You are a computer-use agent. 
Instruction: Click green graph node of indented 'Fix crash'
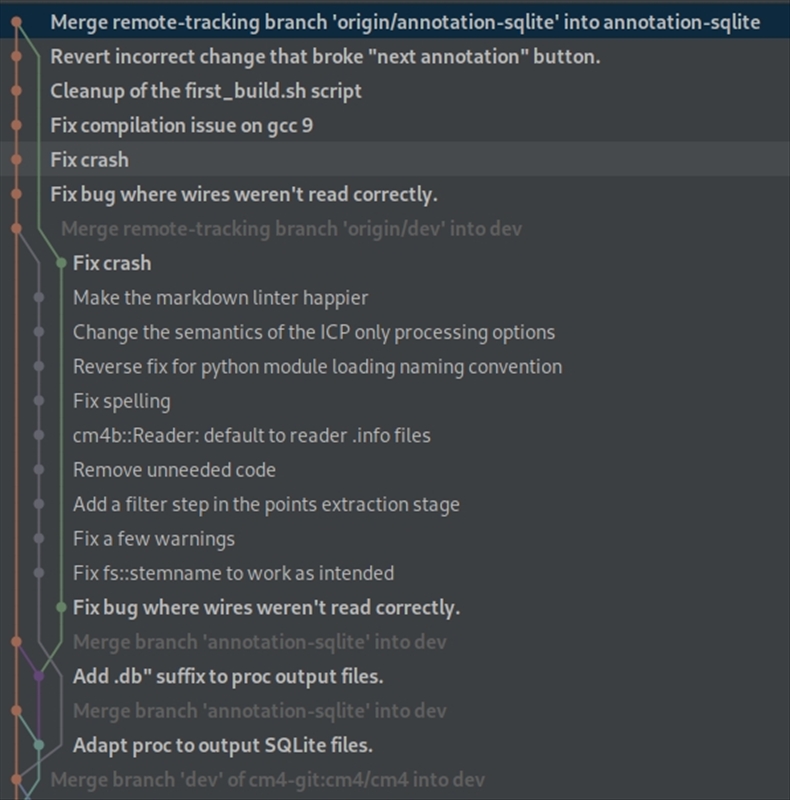tap(61, 263)
